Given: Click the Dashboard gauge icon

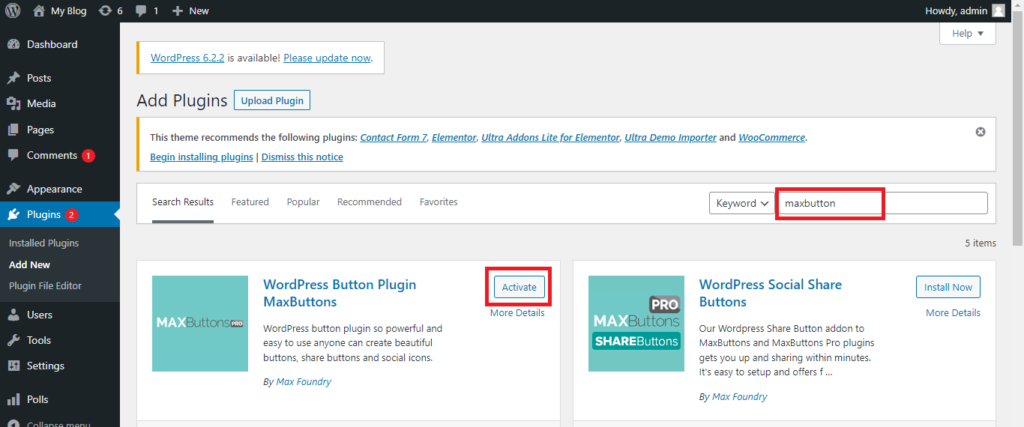Looking at the screenshot, I should [x=13, y=44].
